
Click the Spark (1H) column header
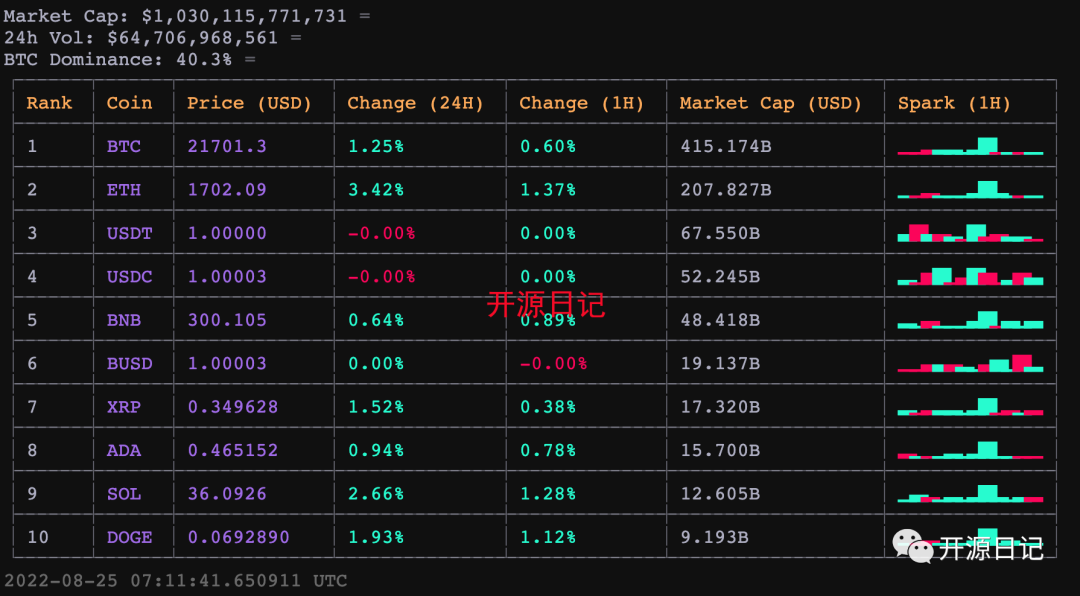[x=954, y=103]
